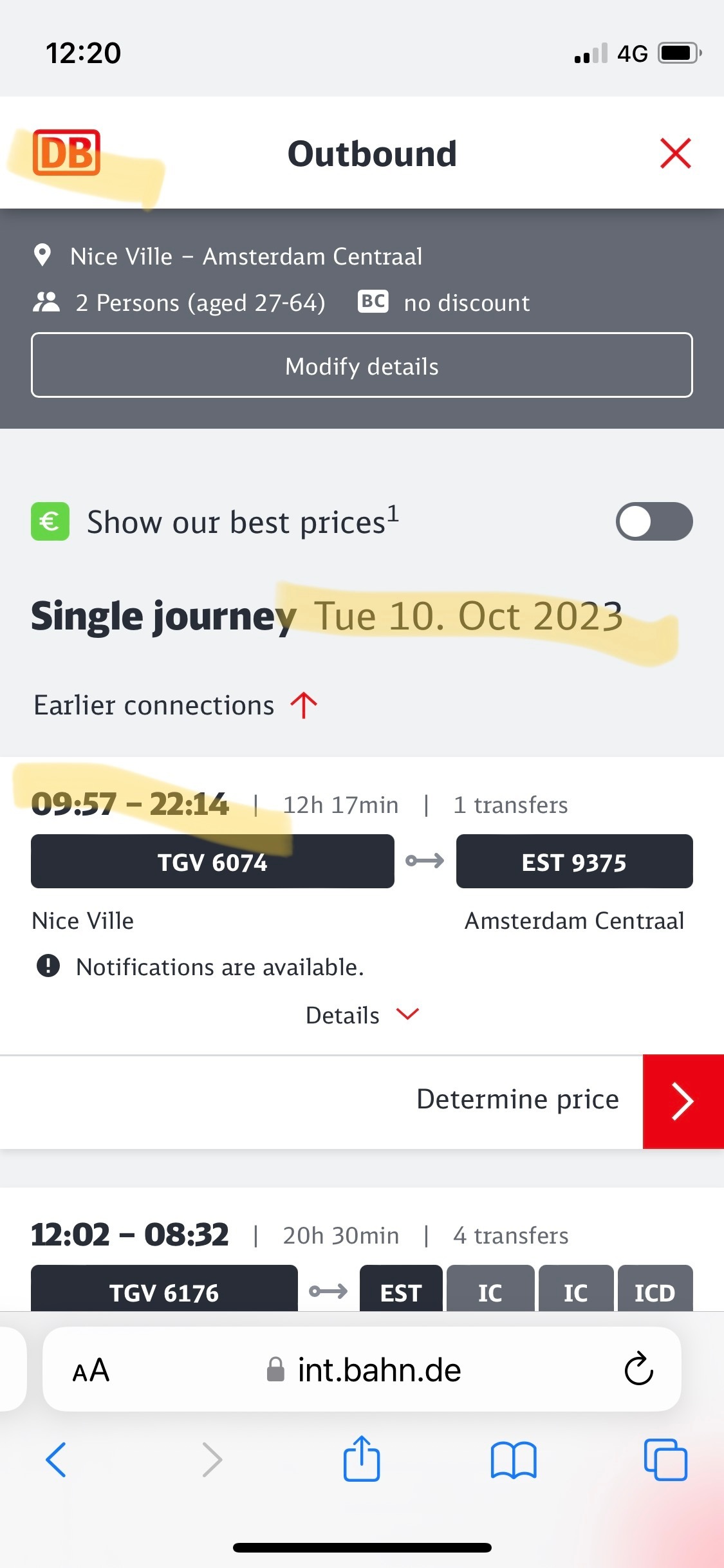Open Safari bookmarks book icon
The image size is (724, 1568).
tap(513, 1460)
